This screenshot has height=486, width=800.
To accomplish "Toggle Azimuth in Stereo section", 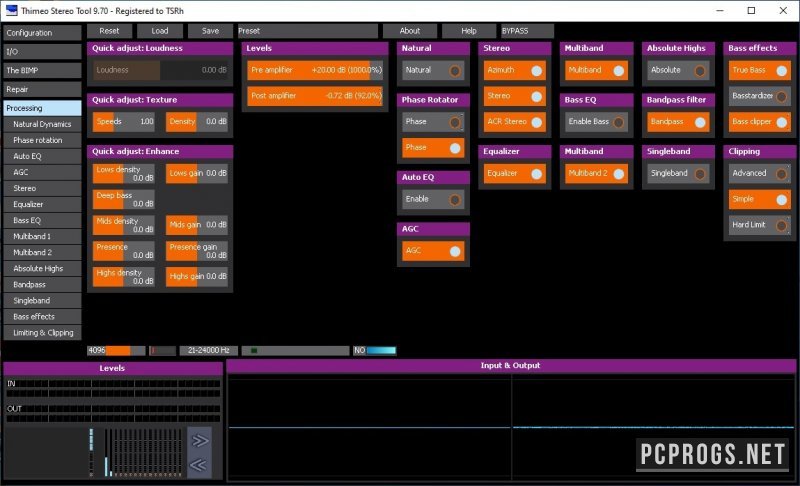I will click(515, 70).
